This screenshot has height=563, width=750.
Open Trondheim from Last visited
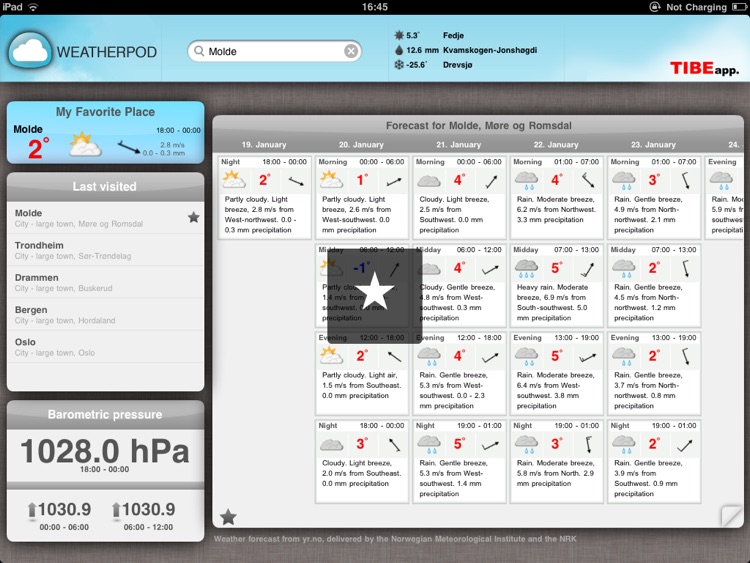[106, 250]
